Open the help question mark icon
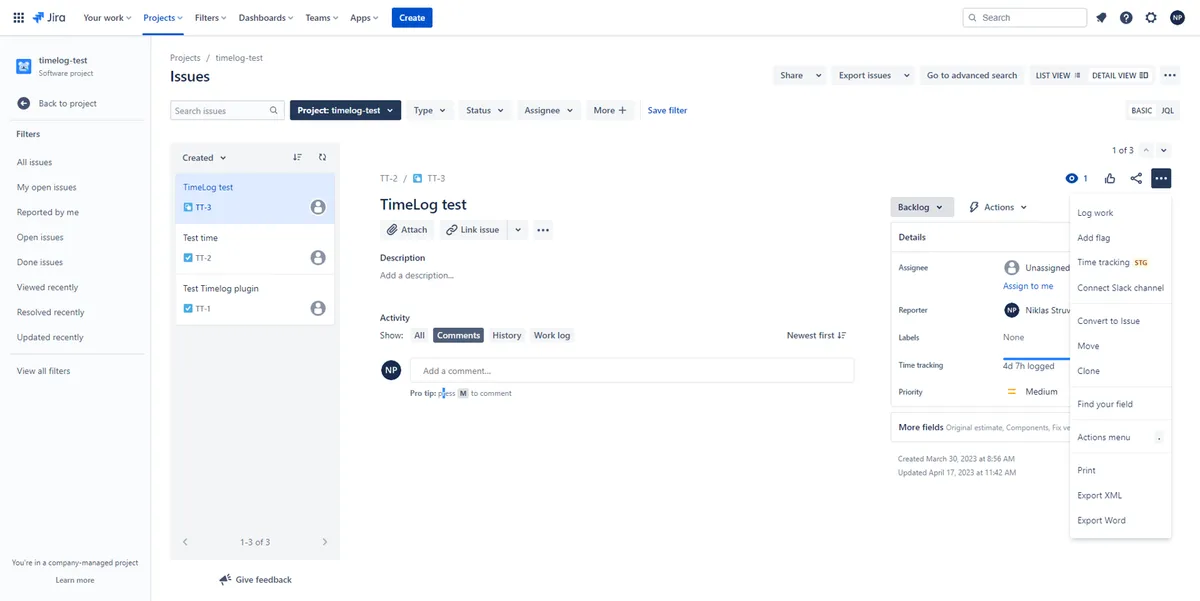Image resolution: width=1200 pixels, height=601 pixels. coord(1126,17)
